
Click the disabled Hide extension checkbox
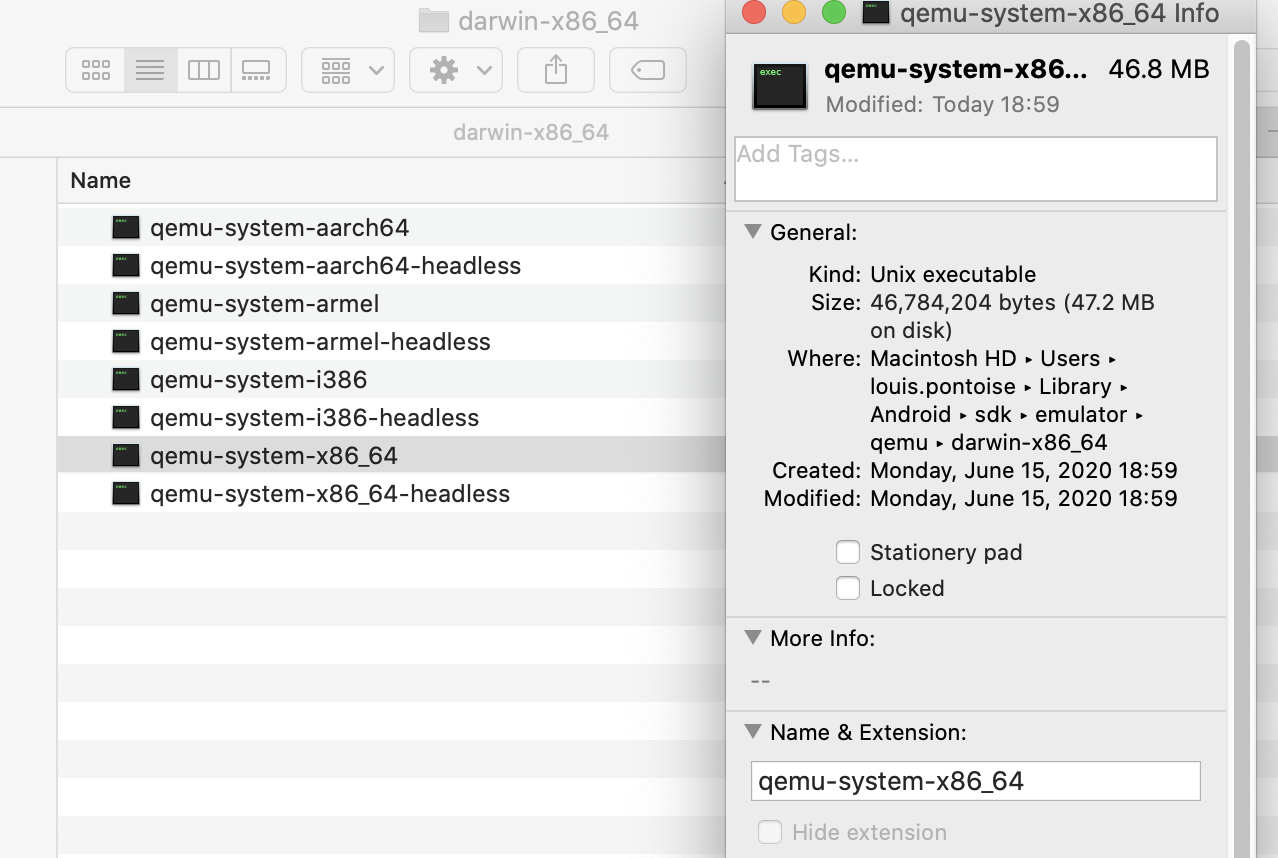[x=770, y=832]
